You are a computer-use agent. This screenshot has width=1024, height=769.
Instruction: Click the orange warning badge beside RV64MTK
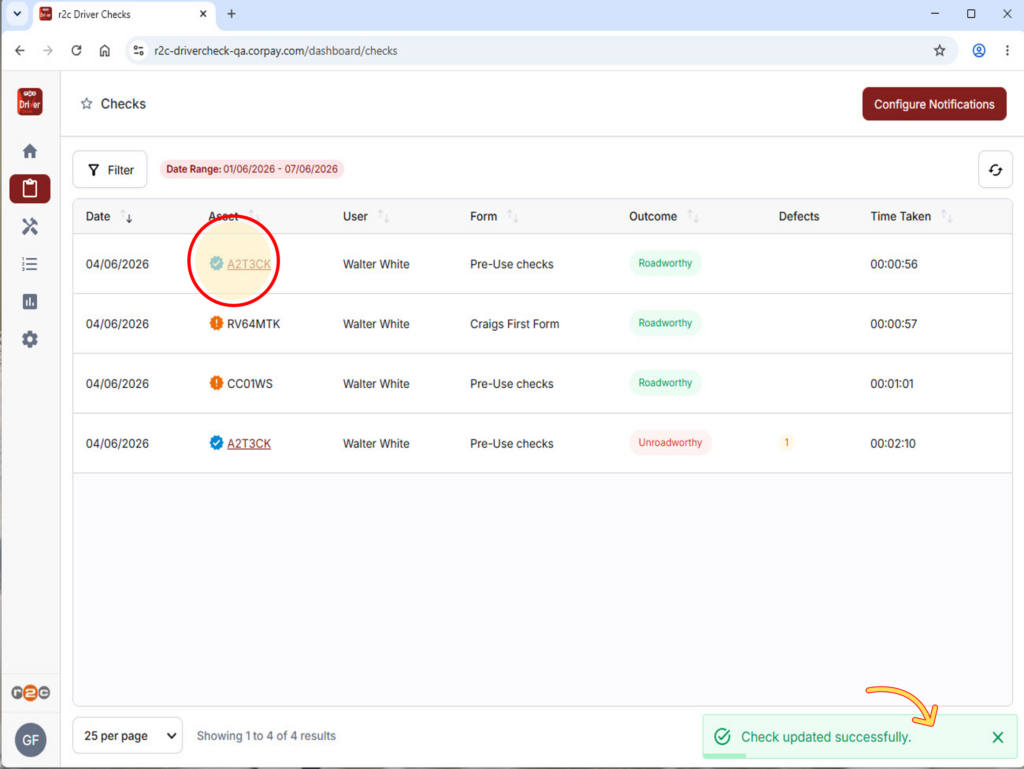[216, 323]
